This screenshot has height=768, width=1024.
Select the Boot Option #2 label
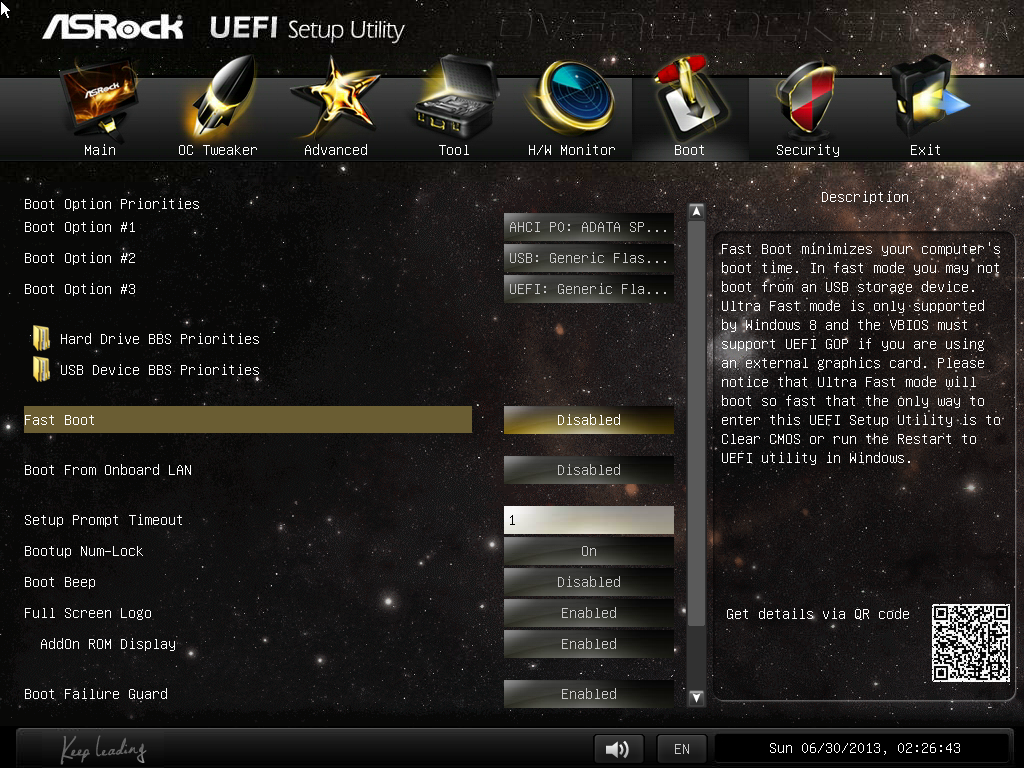(x=80, y=258)
